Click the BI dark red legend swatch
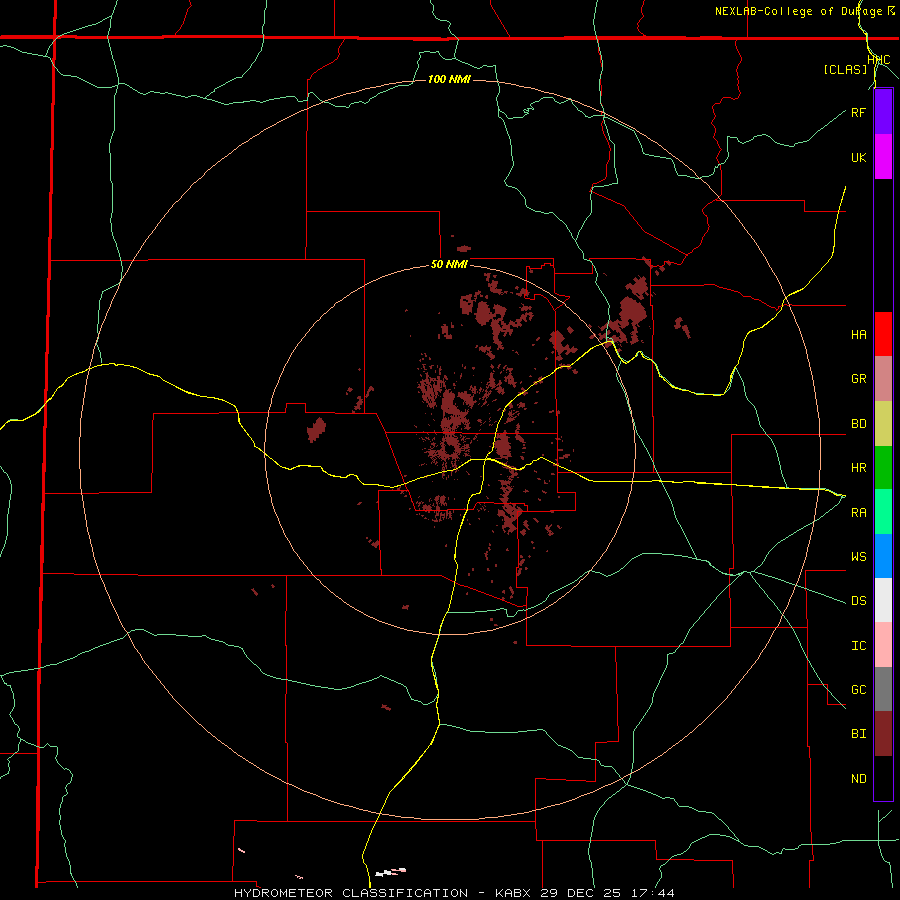Screen dimensions: 900x900 883,734
